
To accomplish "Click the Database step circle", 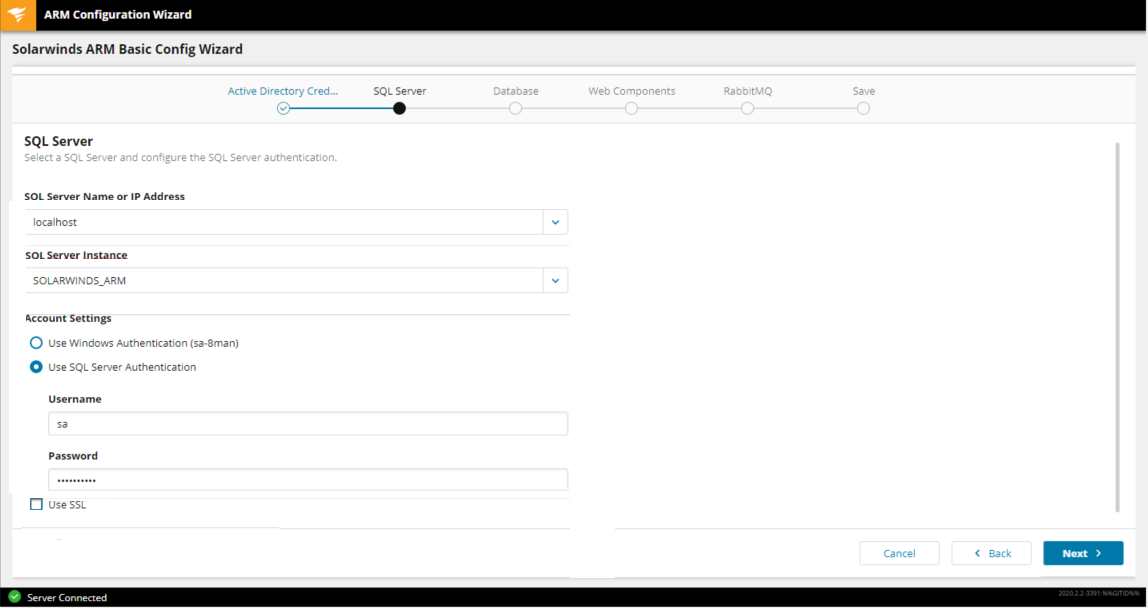I will click(x=515, y=109).
